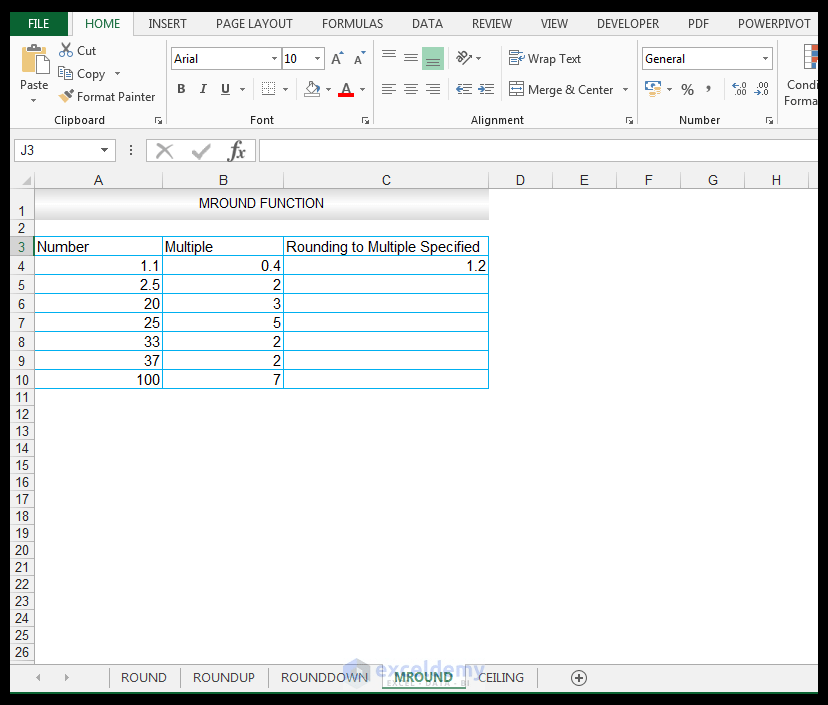Click the Increase Decimal icon
Viewport: 828px width, 705px height.
[x=737, y=89]
